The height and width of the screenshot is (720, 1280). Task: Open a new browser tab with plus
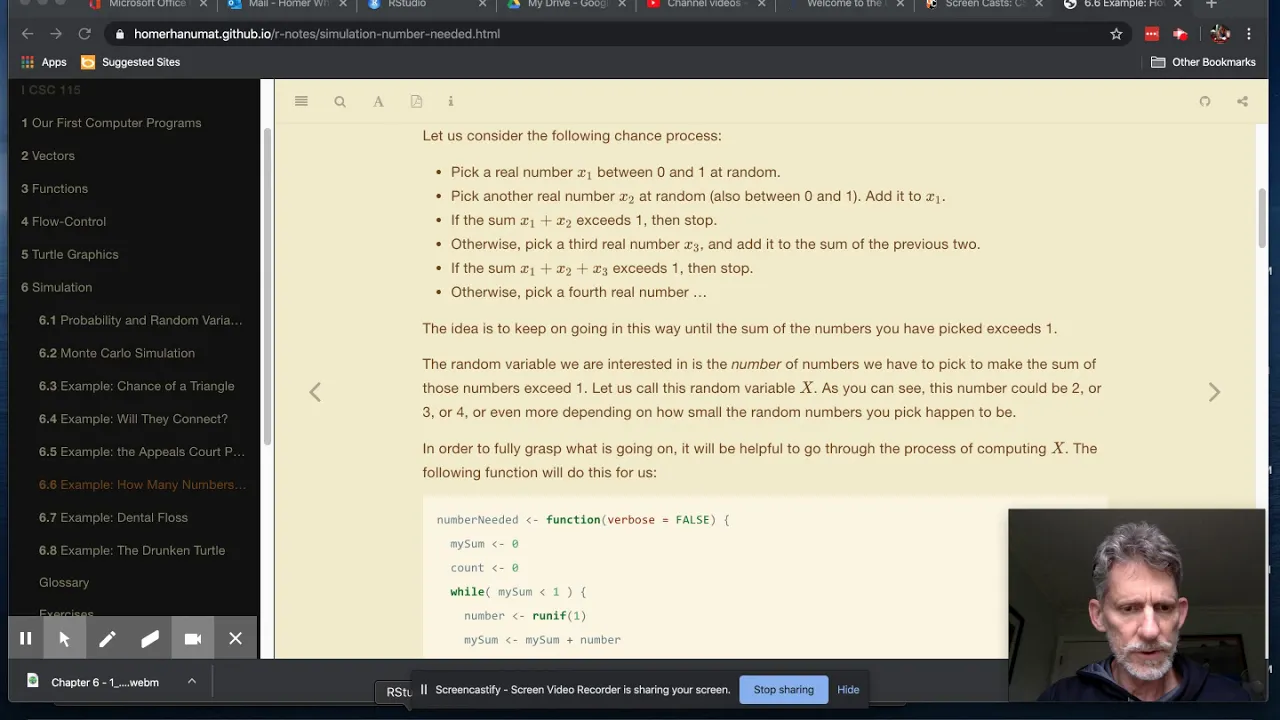pos(1211,4)
